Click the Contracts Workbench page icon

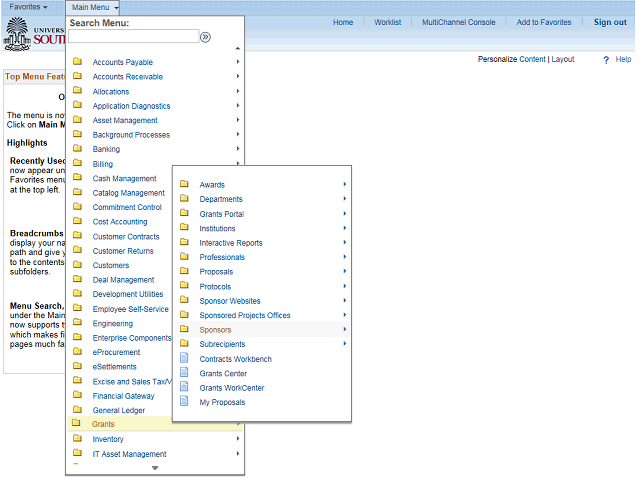(x=183, y=359)
